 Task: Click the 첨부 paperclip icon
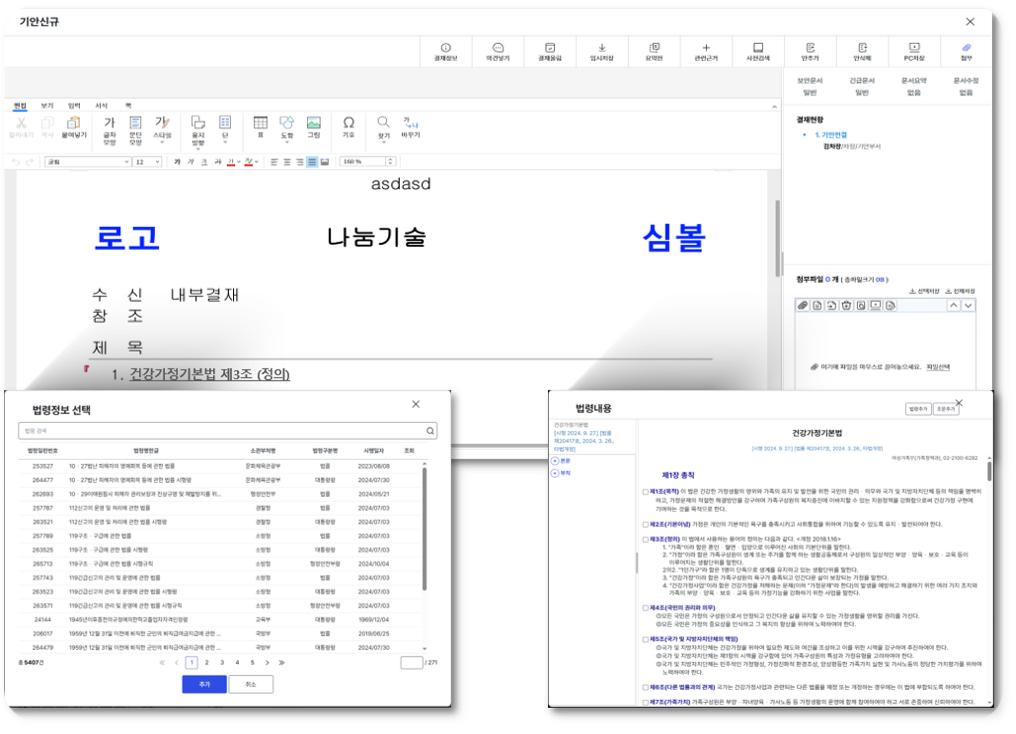pos(966,48)
